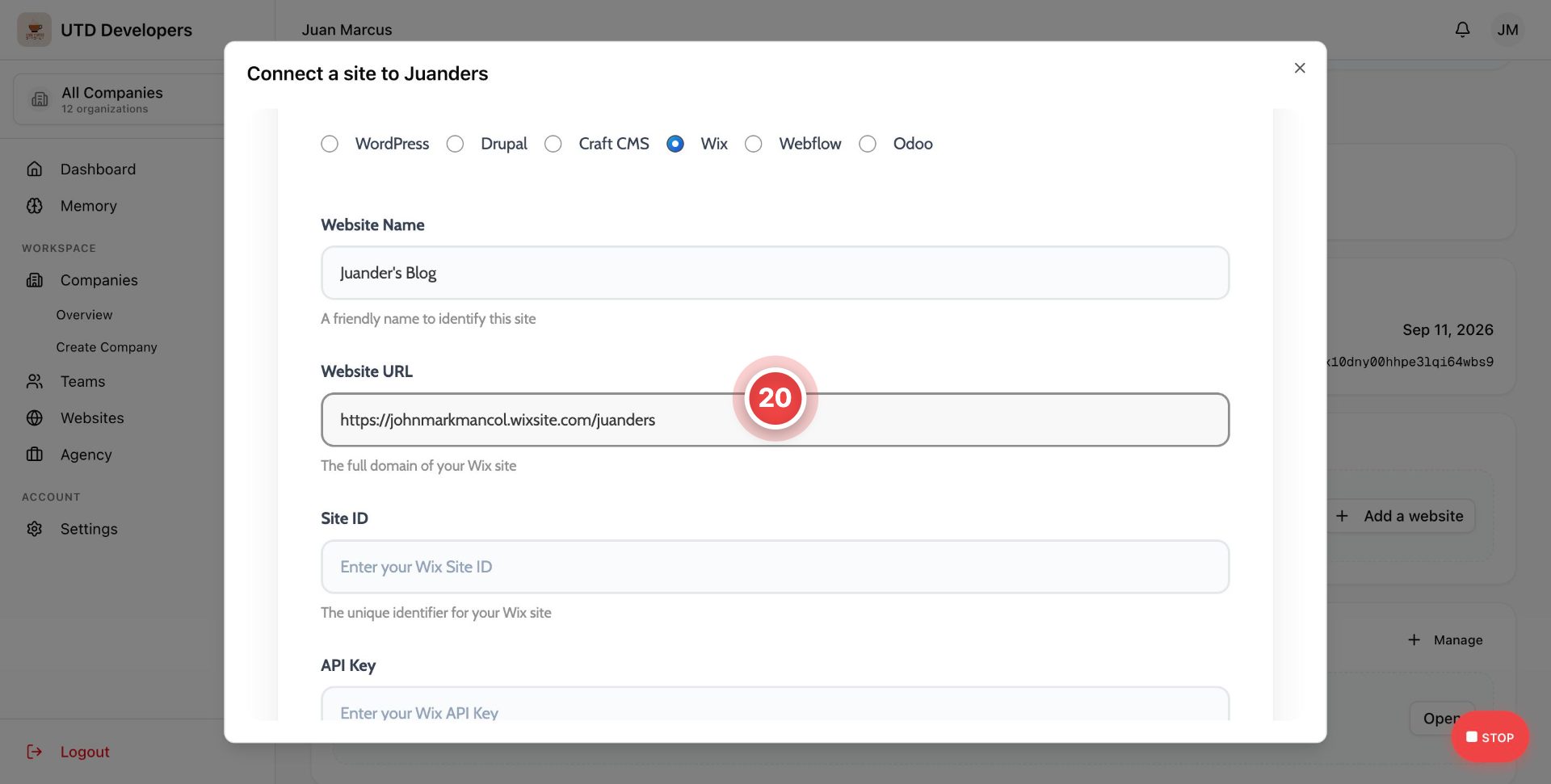Open Create Company sub-item
Viewport: 1551px width, 784px height.
pyautogui.click(x=107, y=347)
